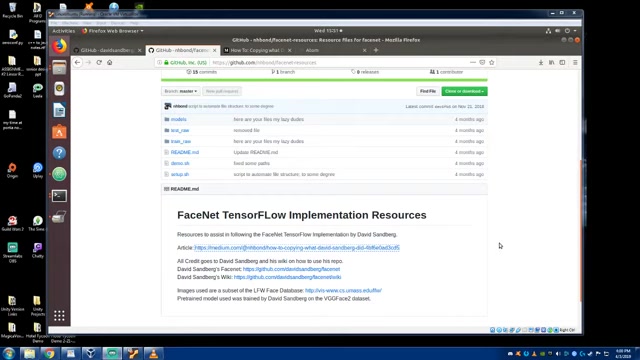
Task: Close the 'How To: Copying what' tab
Action: coord(289,50)
